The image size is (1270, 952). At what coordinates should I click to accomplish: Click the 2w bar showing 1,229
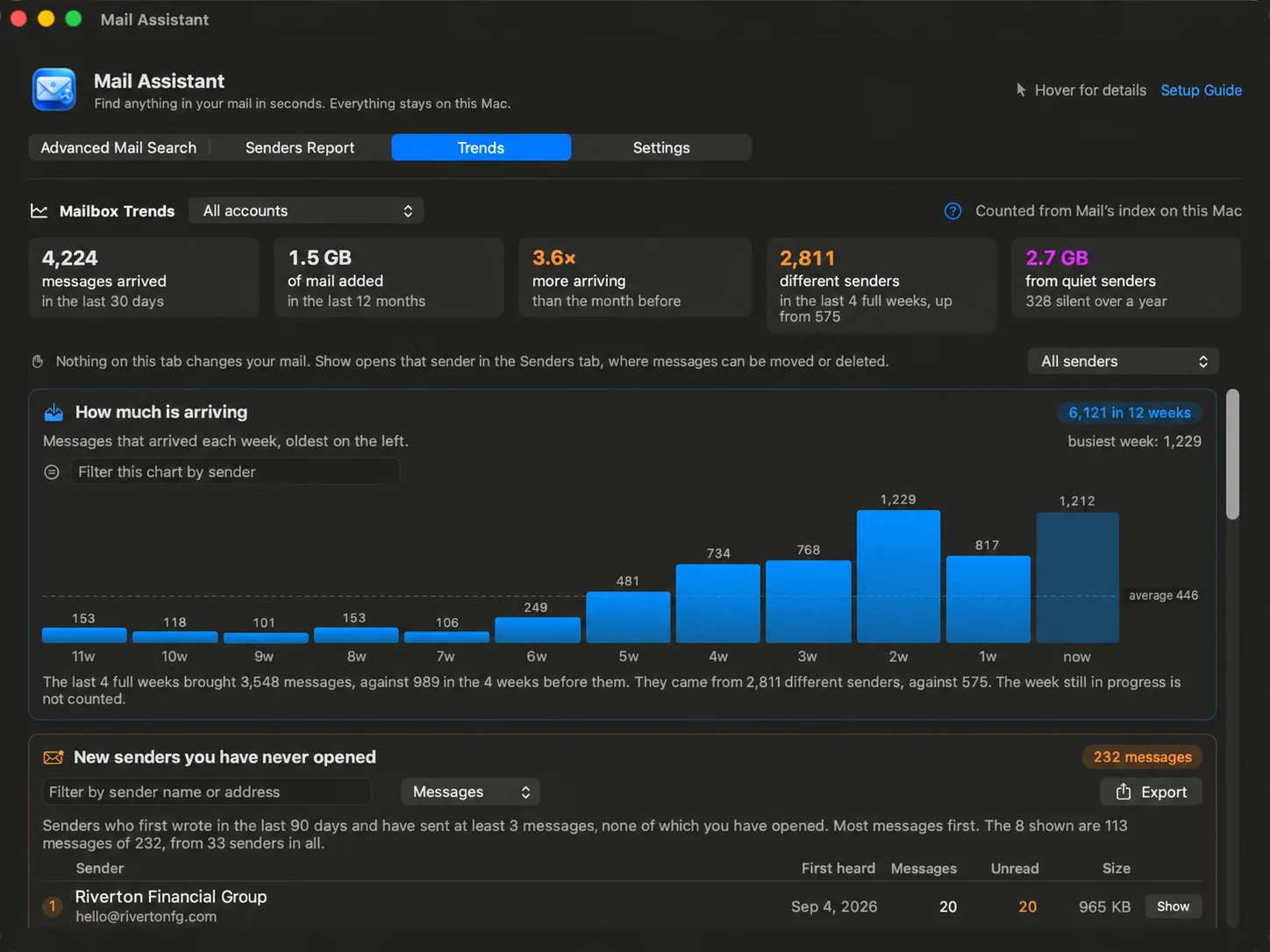[898, 577]
